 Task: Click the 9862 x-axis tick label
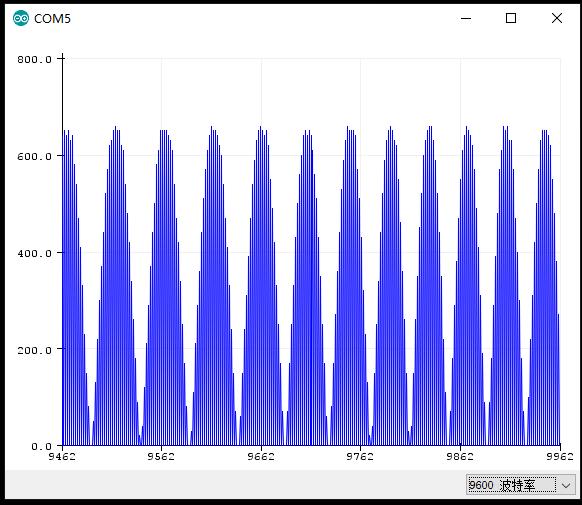coord(460,456)
